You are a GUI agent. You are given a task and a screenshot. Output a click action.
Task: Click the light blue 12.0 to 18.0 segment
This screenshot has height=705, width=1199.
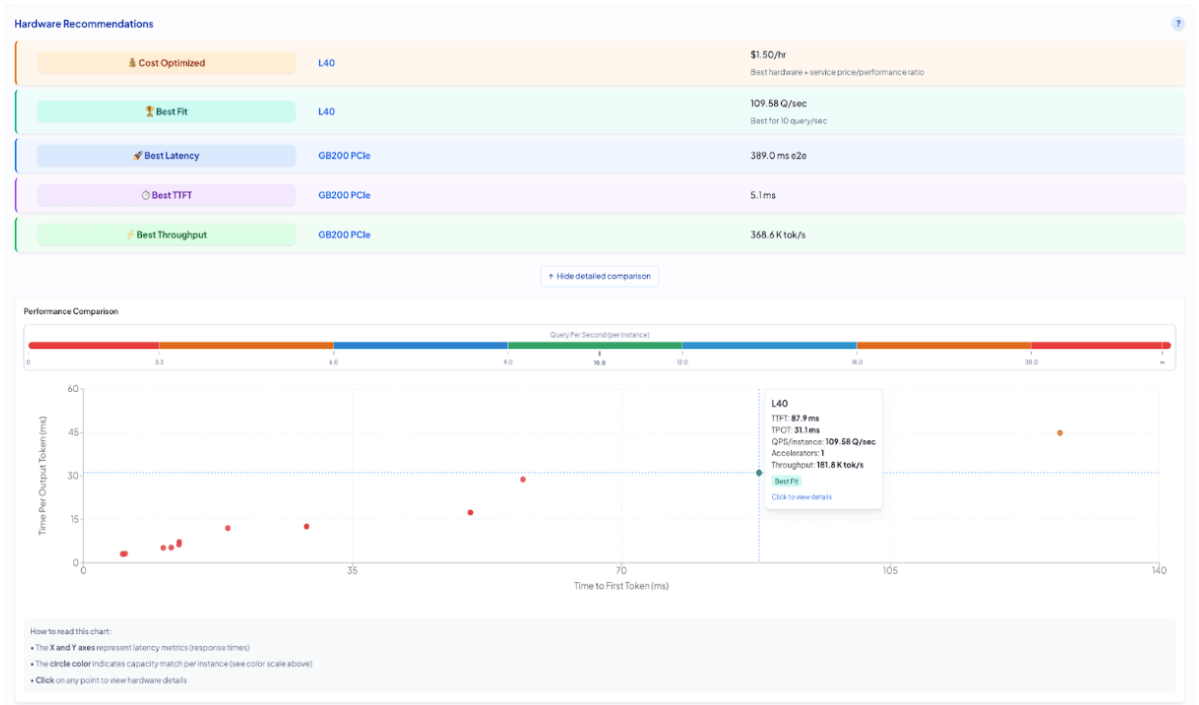[769, 346]
